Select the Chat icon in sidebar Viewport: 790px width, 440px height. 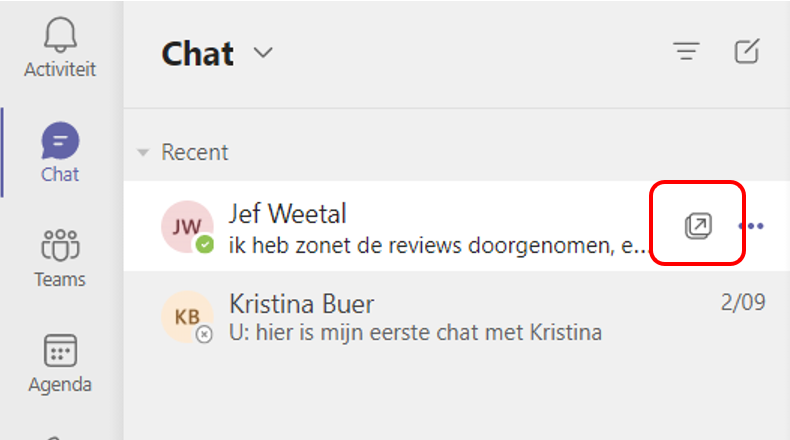coord(60,141)
